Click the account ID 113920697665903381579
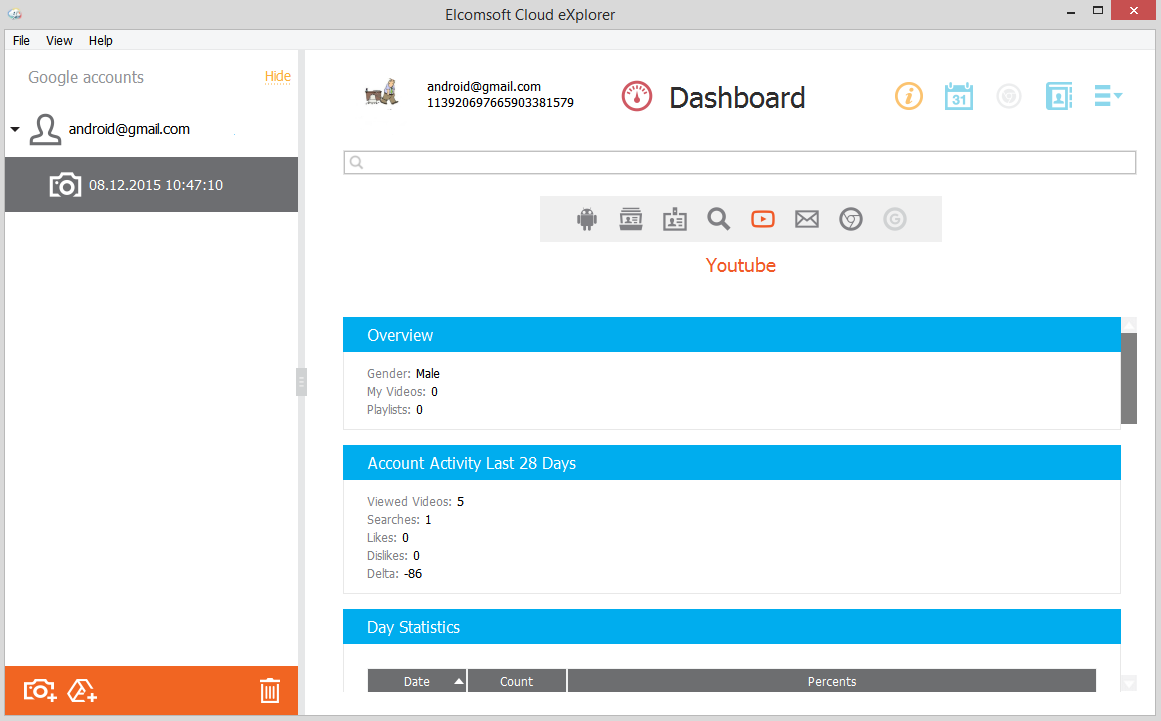 (x=500, y=103)
